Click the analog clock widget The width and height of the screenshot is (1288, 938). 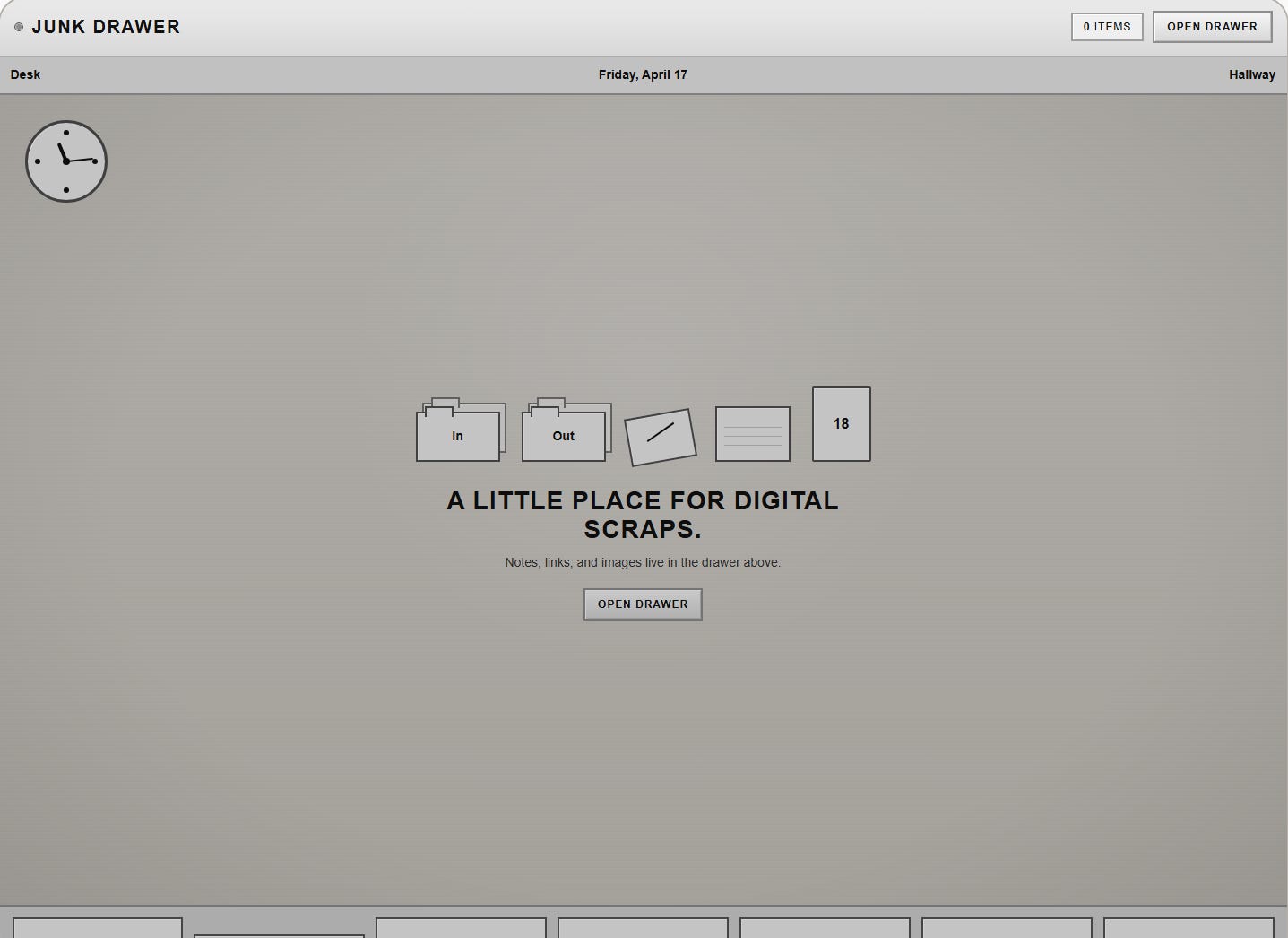(x=66, y=161)
